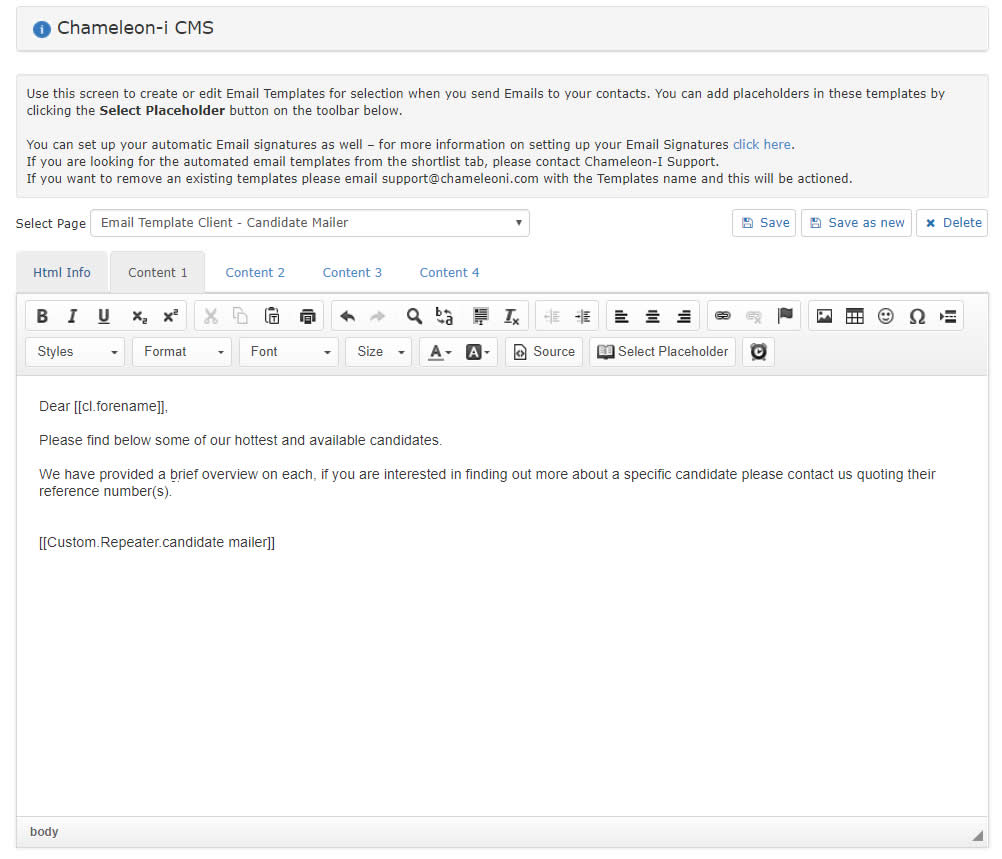Click the Unlink icon
This screenshot has height=859, width=1002.
coord(754,316)
